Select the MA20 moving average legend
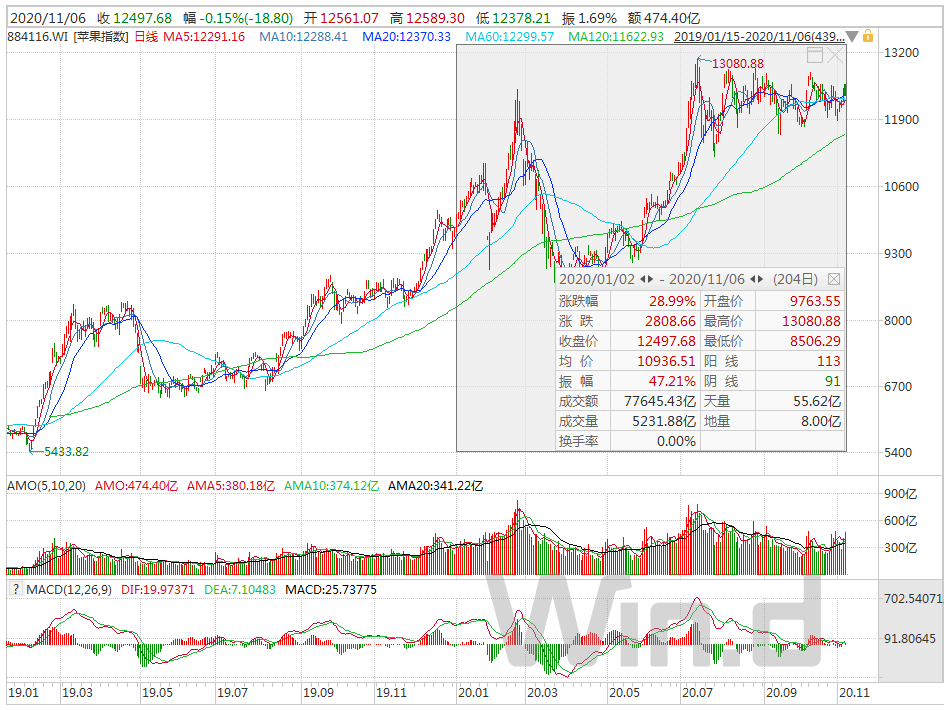The width and height of the screenshot is (947, 710). pyautogui.click(x=406, y=37)
